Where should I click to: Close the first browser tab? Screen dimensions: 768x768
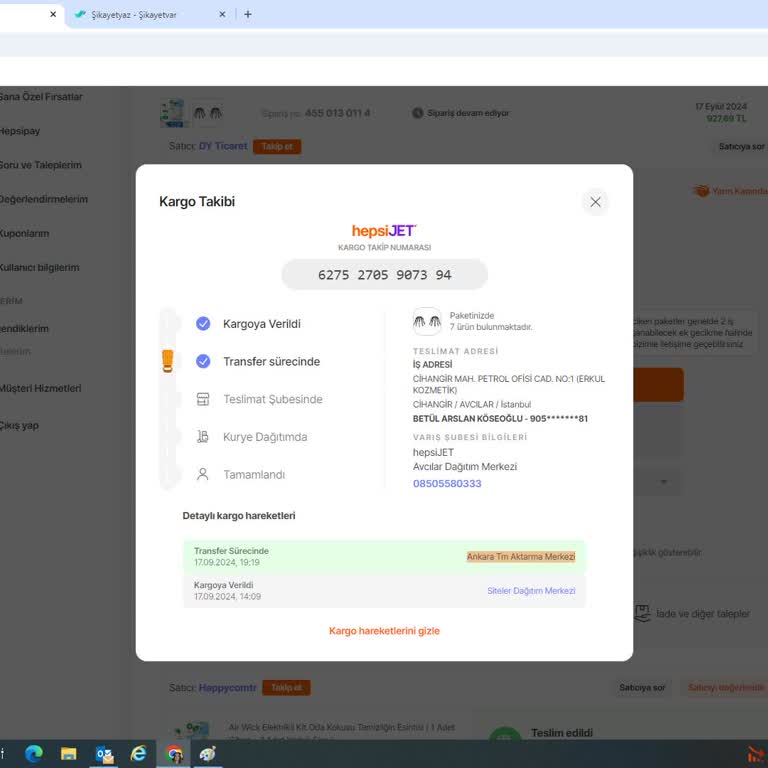click(53, 15)
